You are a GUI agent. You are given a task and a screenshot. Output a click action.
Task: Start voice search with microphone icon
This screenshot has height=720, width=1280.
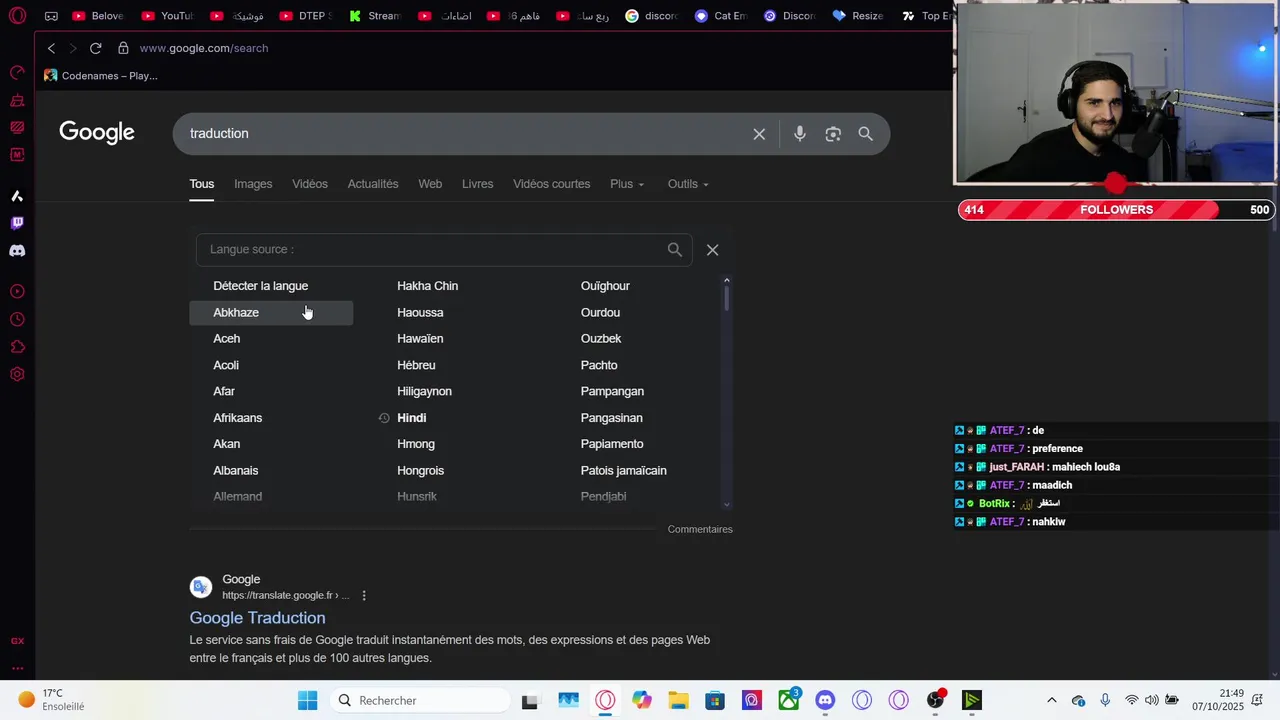point(800,134)
